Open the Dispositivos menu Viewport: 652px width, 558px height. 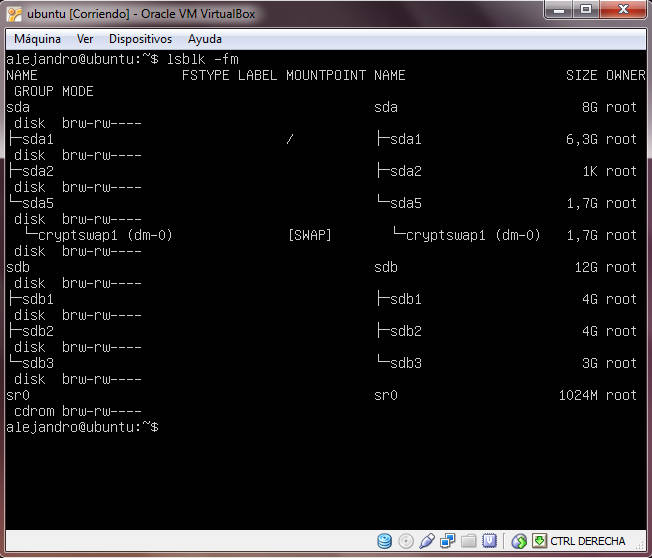coord(140,39)
